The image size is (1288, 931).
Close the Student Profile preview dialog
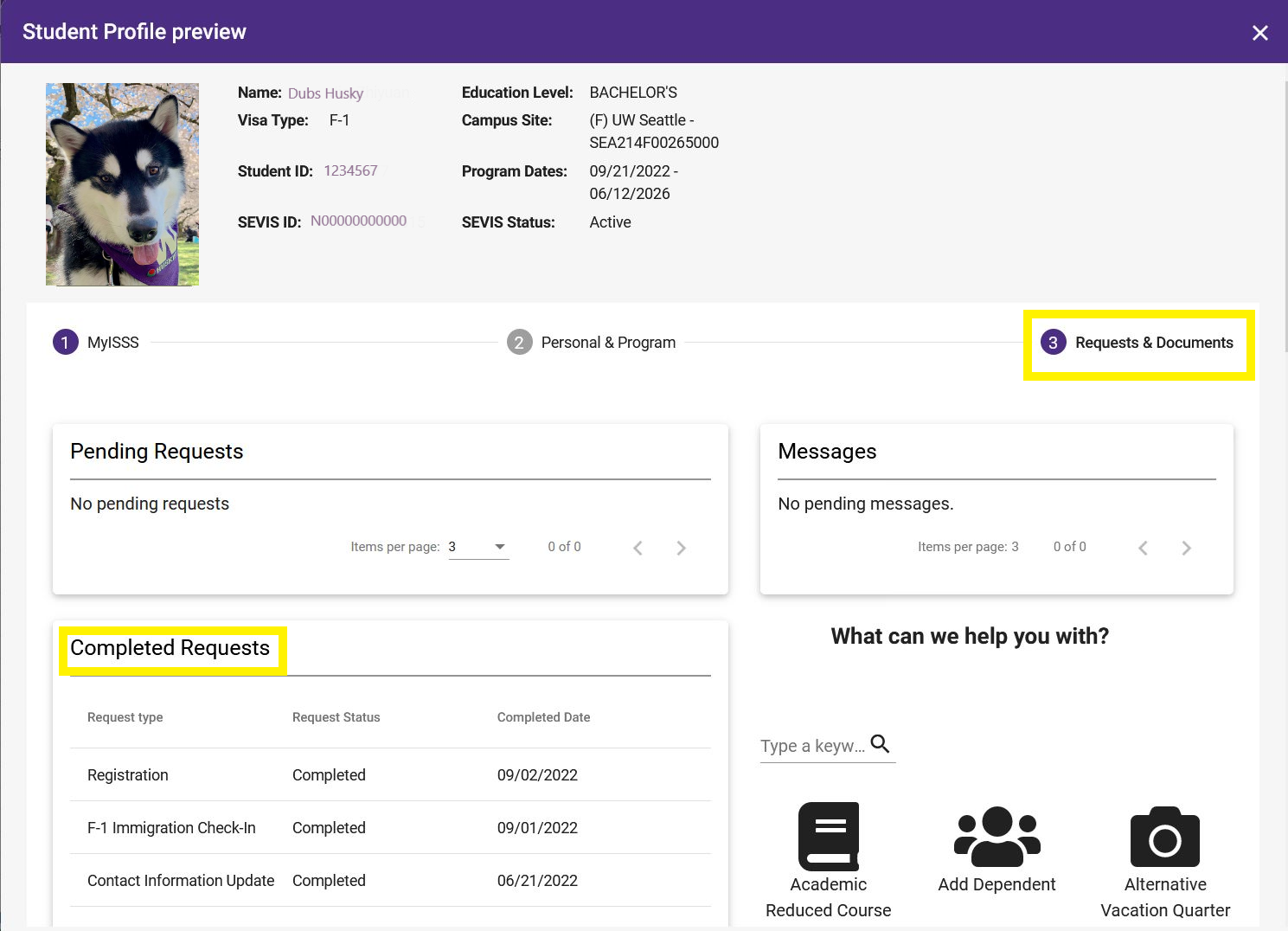tap(1259, 33)
